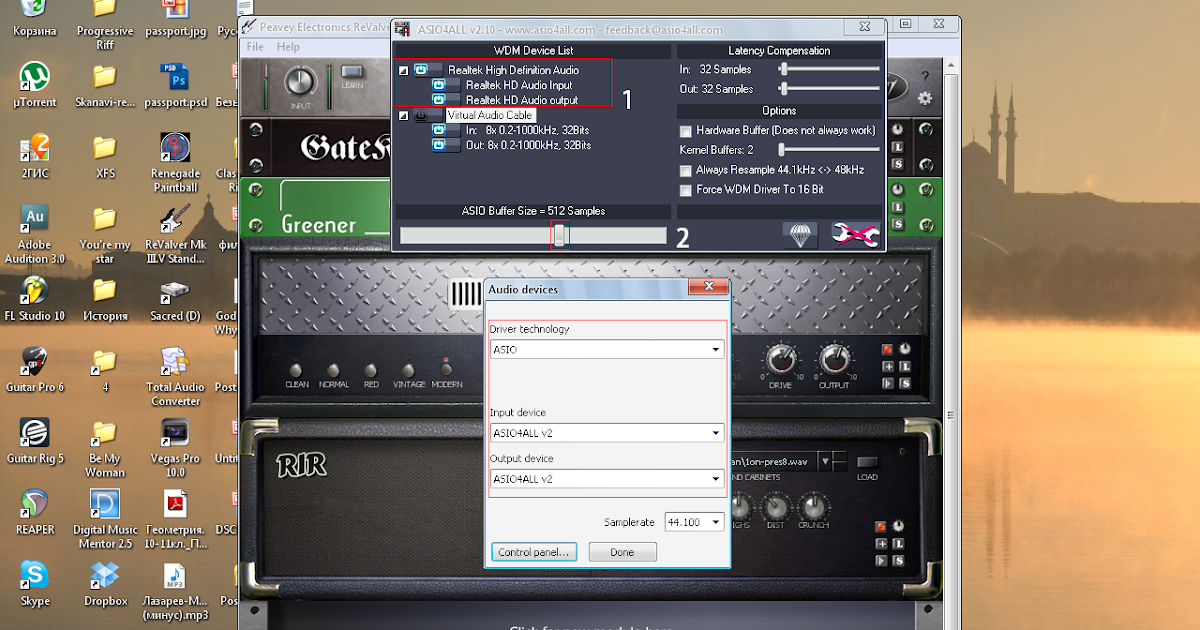Click the ASIO Buffer Size slider handle
Viewport: 1200px width, 630px height.
[x=560, y=235]
